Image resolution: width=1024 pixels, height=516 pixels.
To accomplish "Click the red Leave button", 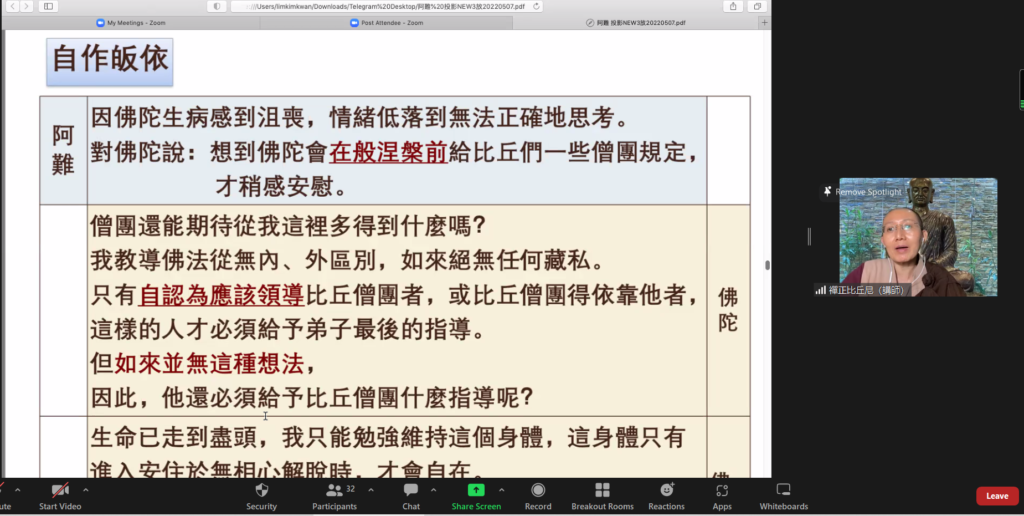I will (x=997, y=496).
